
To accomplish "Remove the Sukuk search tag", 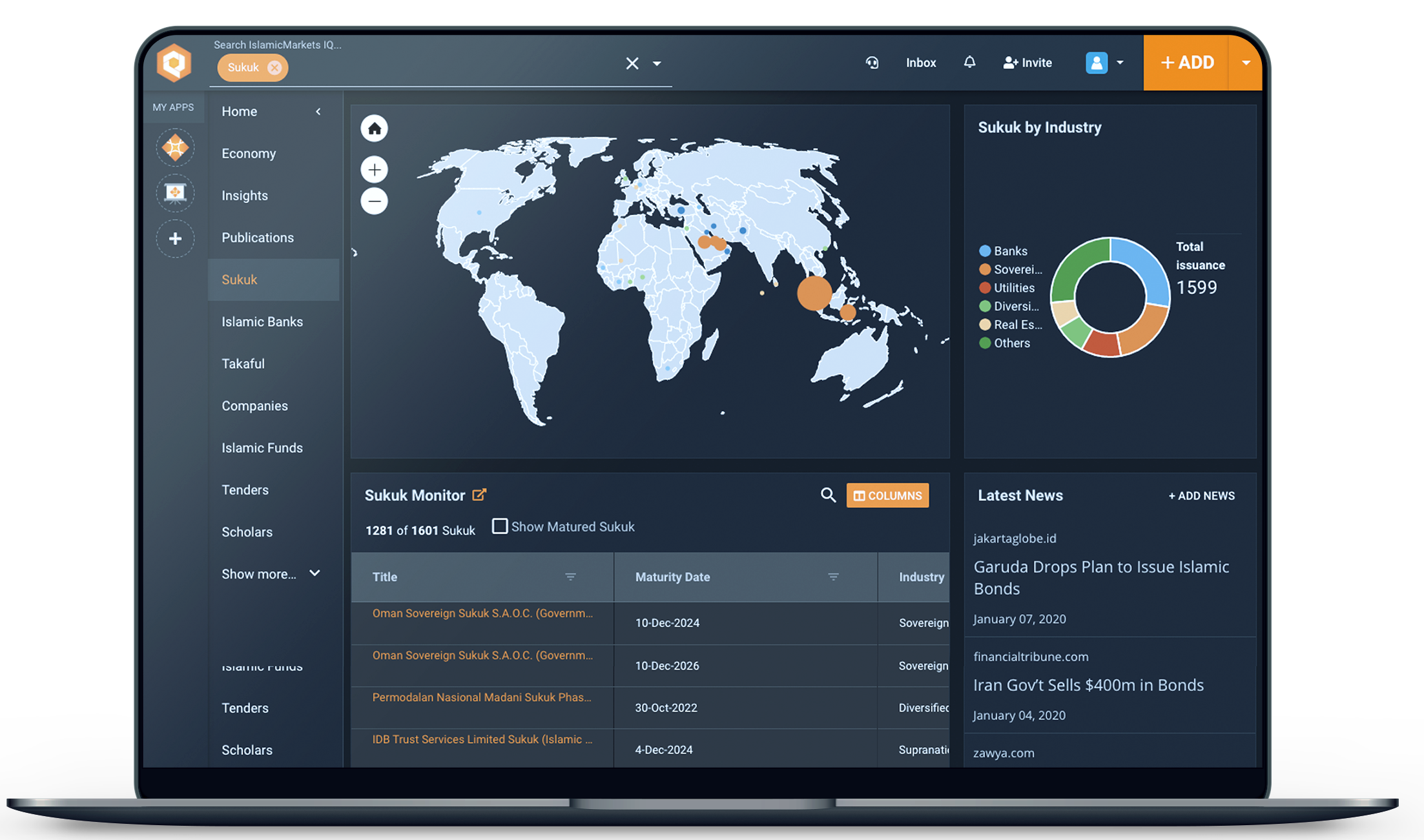I will point(275,68).
